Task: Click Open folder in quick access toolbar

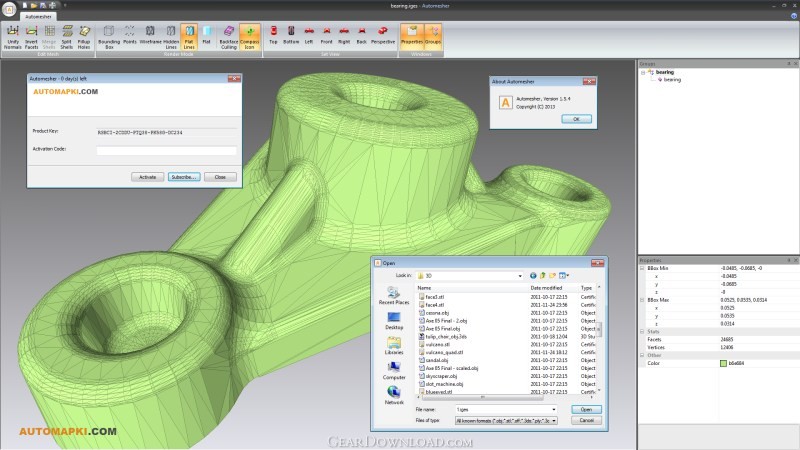Action: [34, 6]
